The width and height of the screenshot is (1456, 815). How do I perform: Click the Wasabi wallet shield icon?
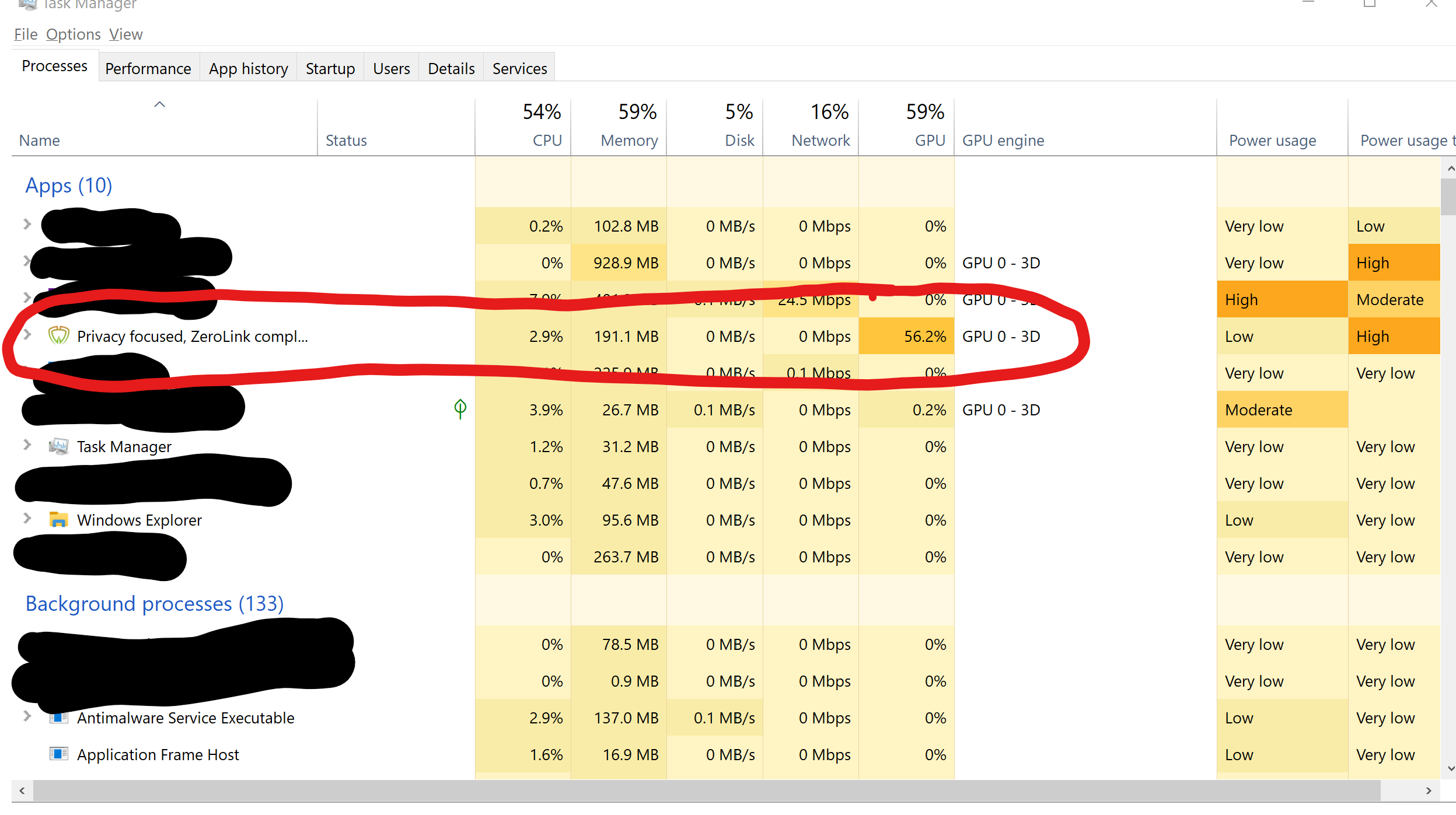(x=58, y=335)
